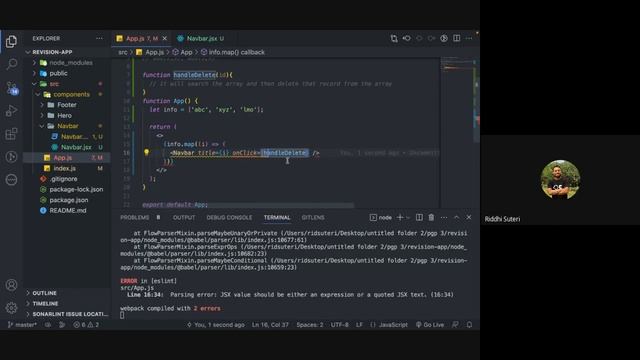Select the TERMINAL panel tab
This screenshot has height=360, width=640.
[x=277, y=218]
